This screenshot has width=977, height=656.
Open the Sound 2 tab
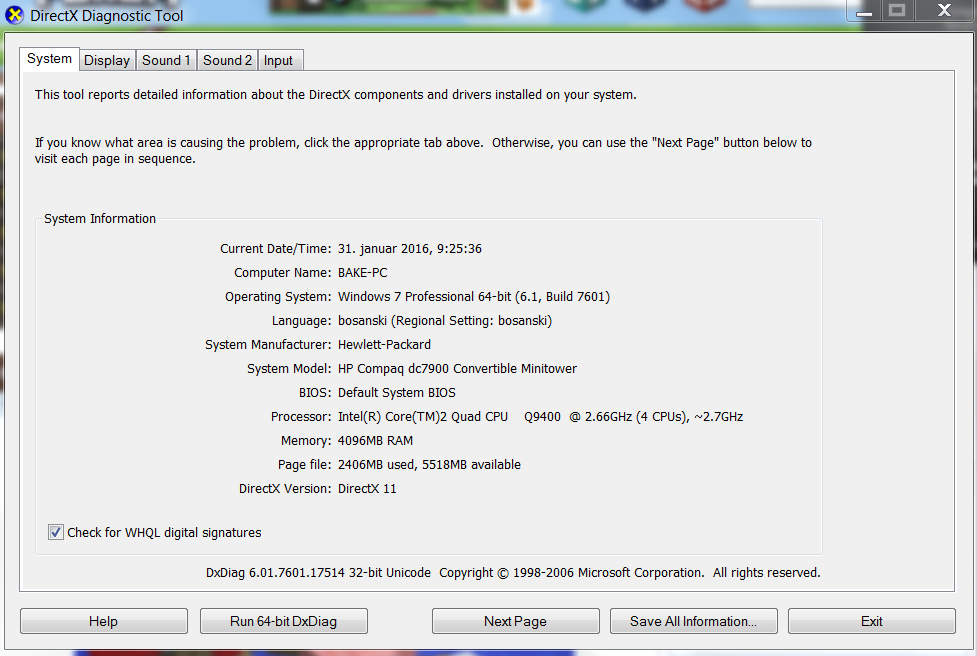[x=227, y=60]
